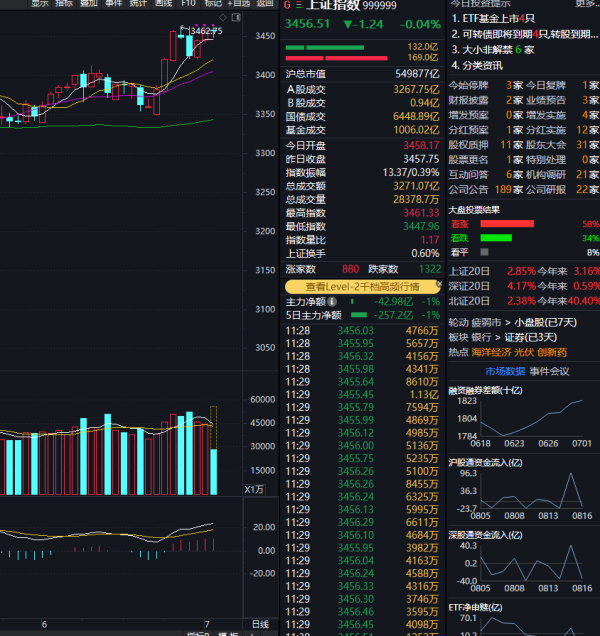Open the 指标 indicator menu
This screenshot has height=636, width=600.
[x=64, y=3]
